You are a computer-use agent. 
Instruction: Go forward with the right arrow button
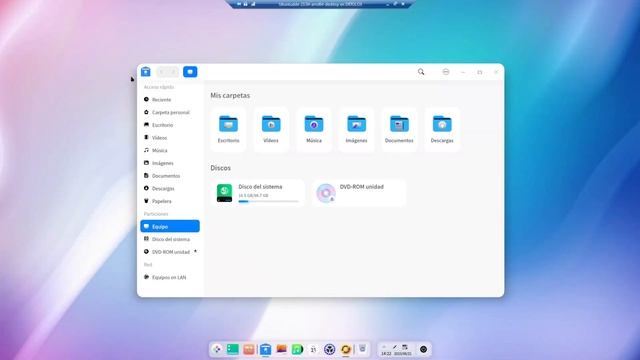173,72
